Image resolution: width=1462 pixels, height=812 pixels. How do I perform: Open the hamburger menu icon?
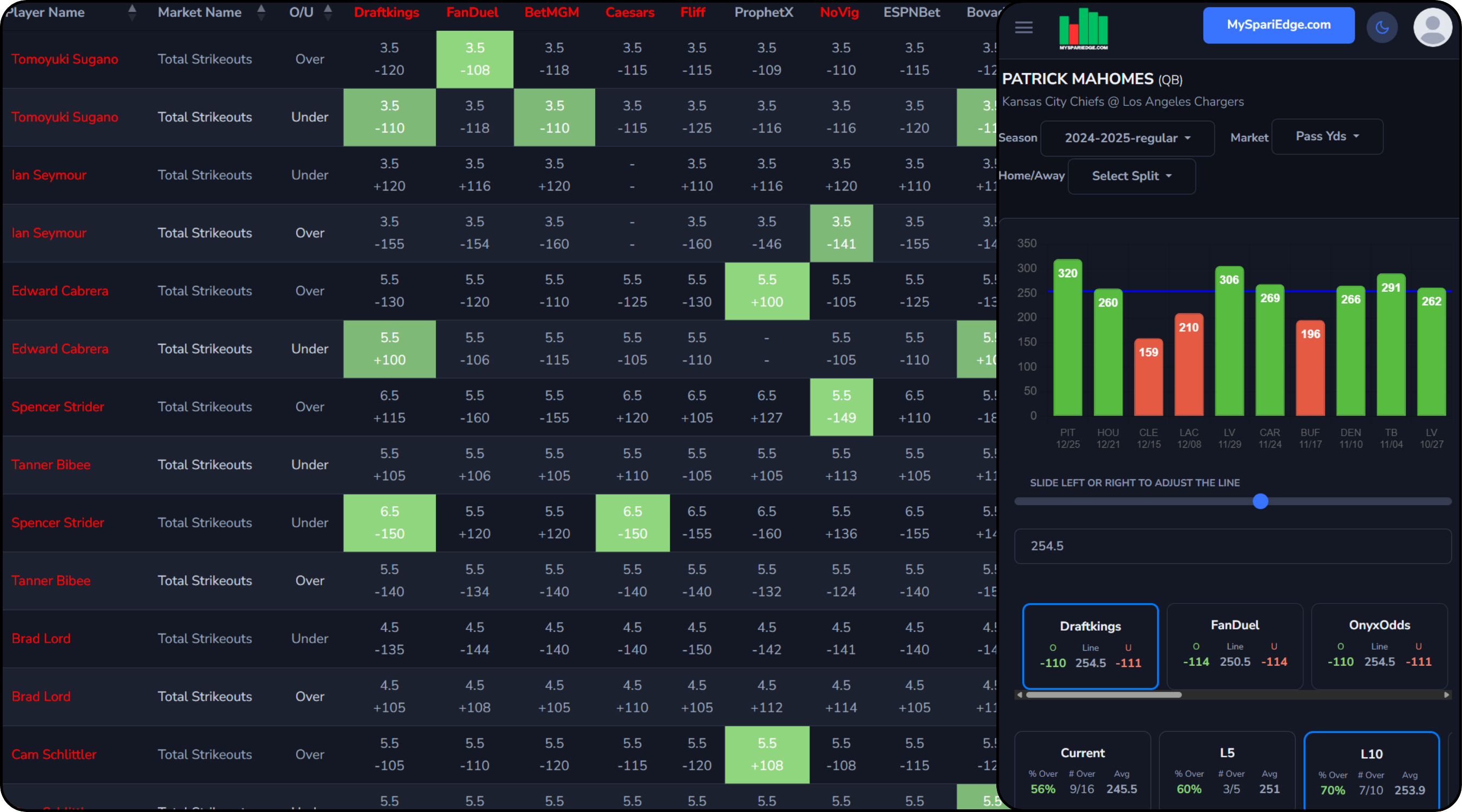point(1023,27)
